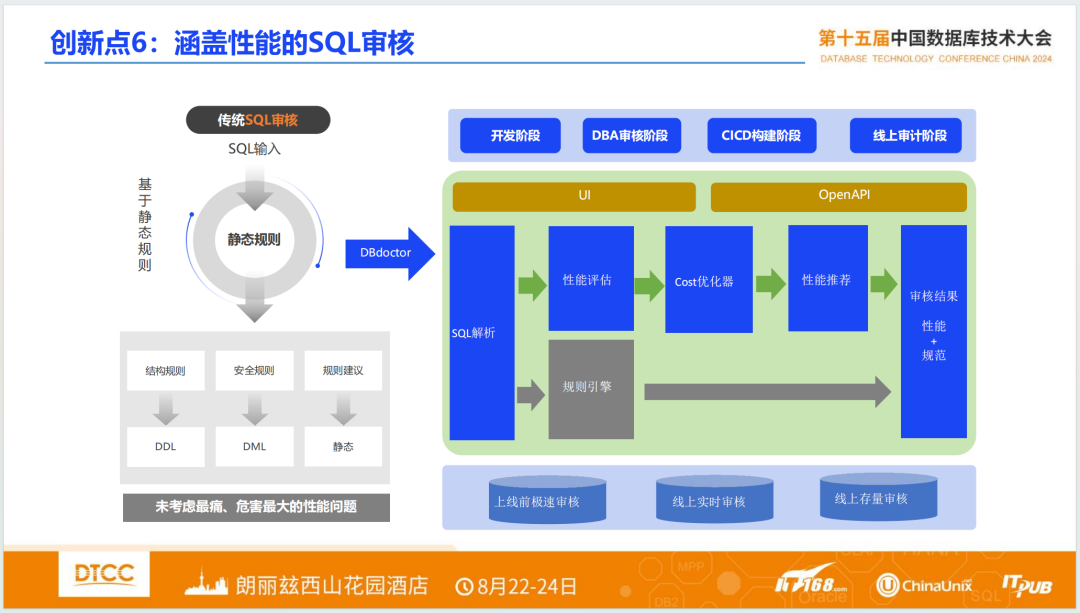Click the 结构规则 box

[x=165, y=371]
